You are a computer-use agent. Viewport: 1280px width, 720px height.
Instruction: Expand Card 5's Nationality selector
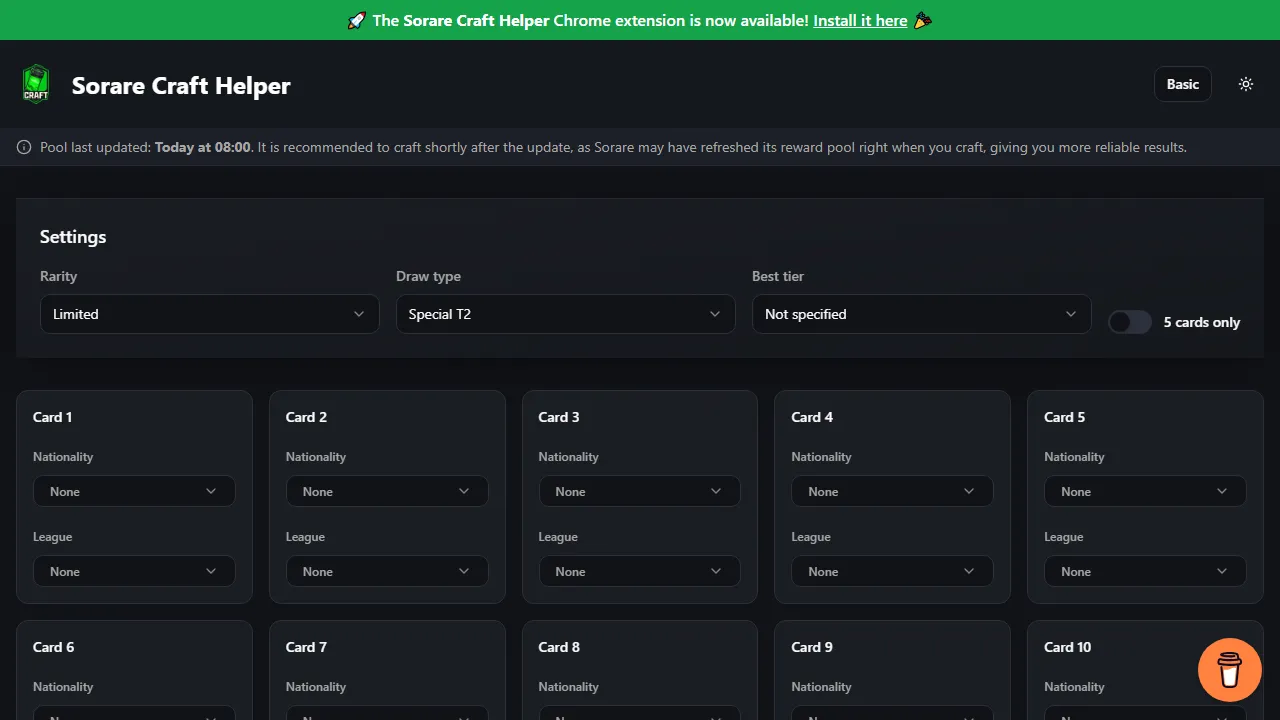(1145, 491)
